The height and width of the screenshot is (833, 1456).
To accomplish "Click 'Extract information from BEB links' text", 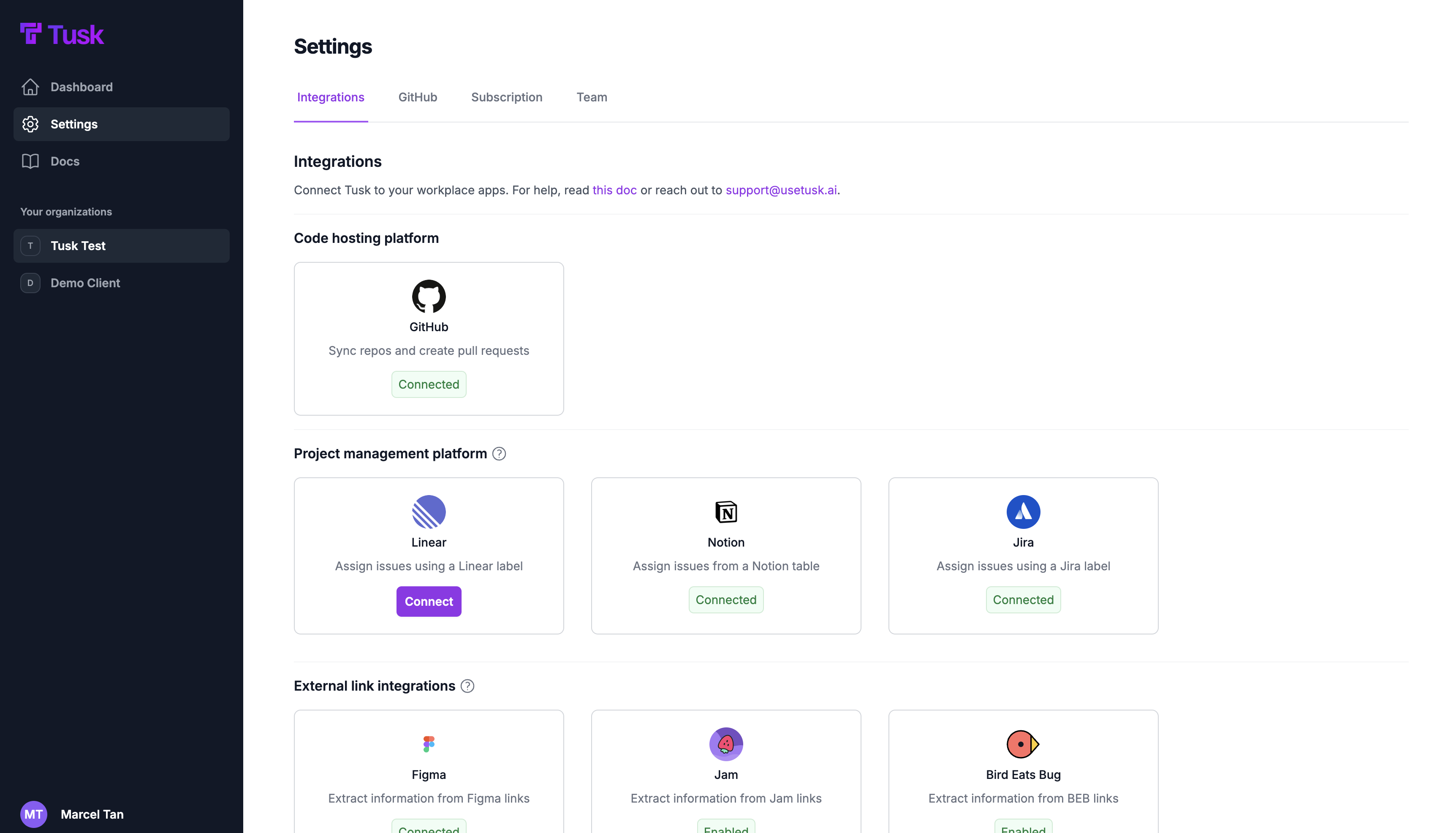I will (1023, 798).
